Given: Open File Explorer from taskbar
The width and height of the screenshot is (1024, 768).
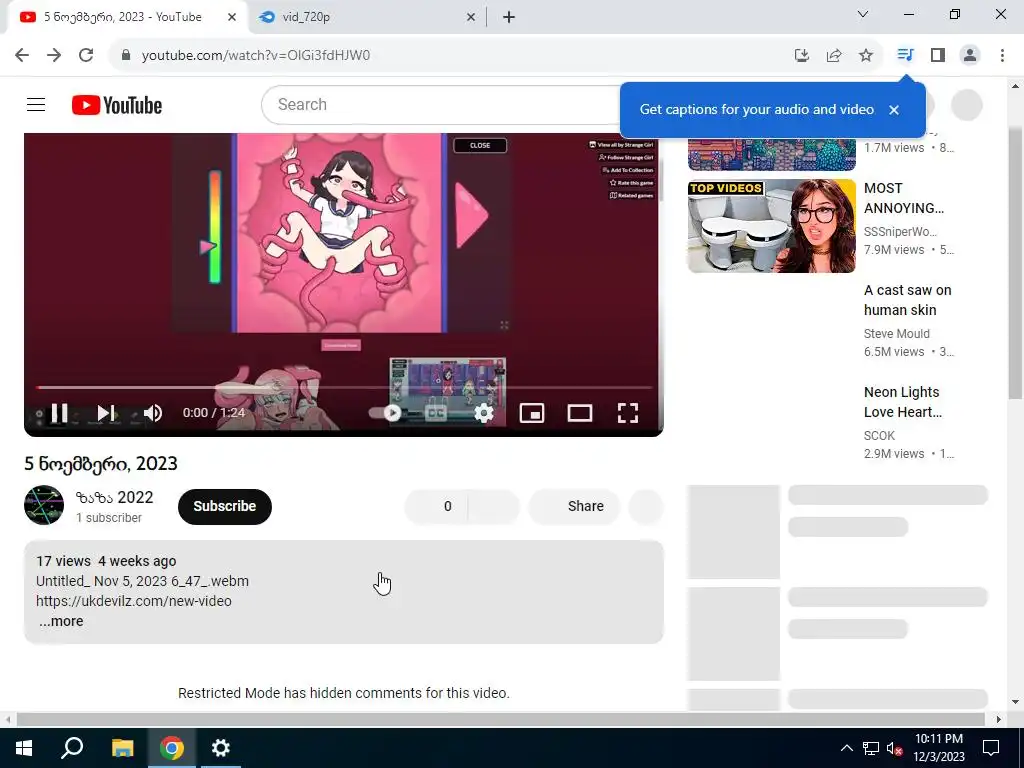Looking at the screenshot, I should (122, 748).
